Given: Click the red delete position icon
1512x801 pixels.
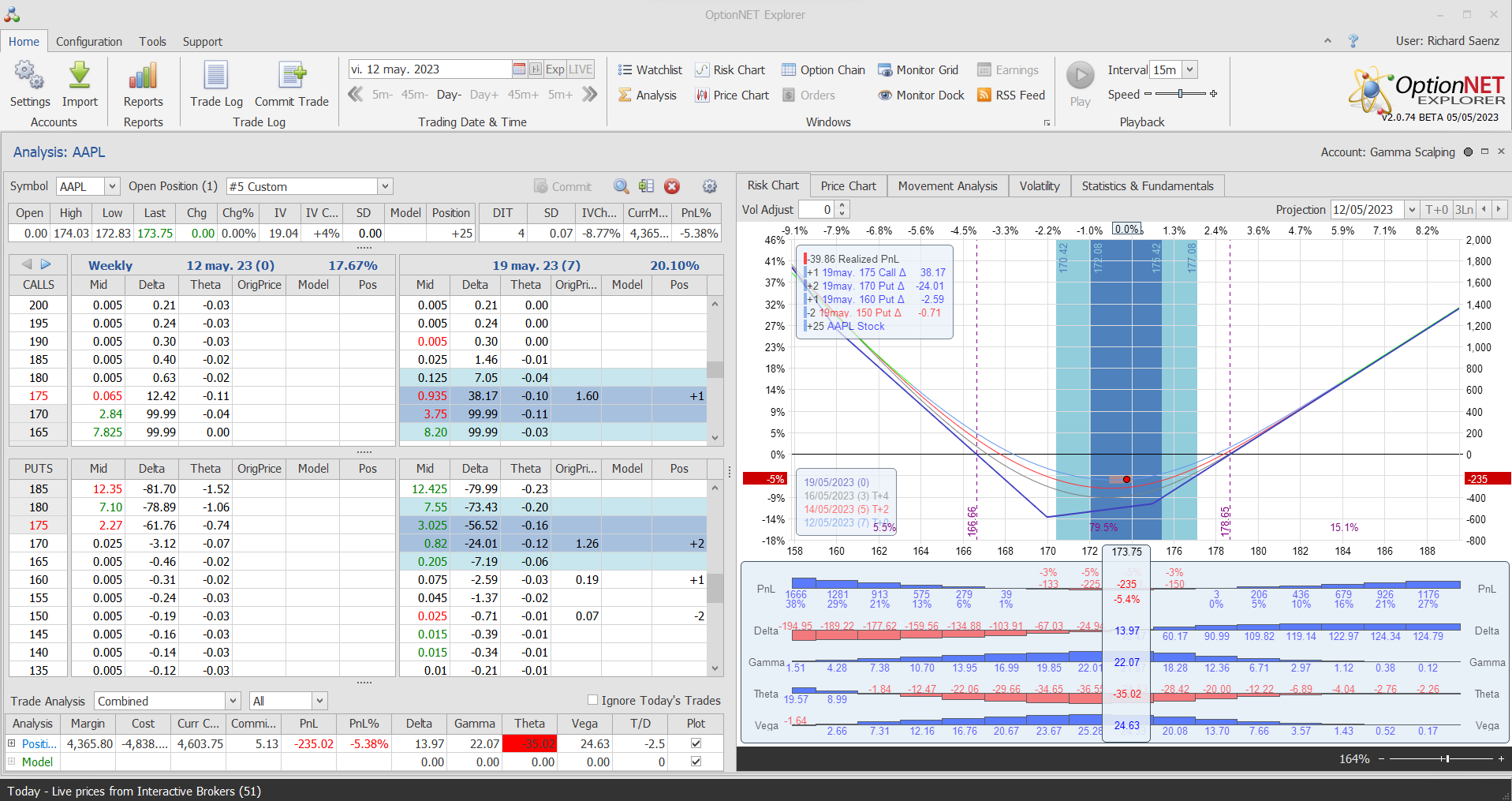Looking at the screenshot, I should [x=672, y=186].
